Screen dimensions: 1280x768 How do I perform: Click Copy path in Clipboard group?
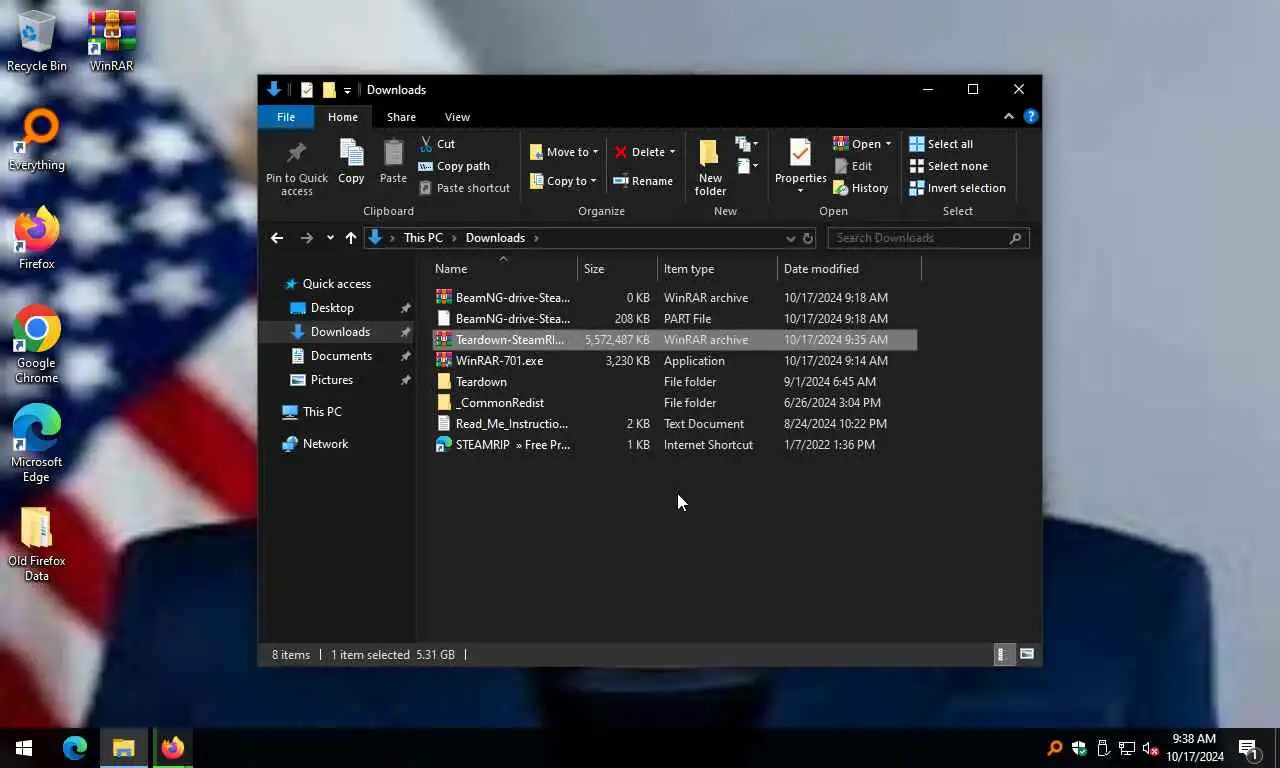point(454,166)
